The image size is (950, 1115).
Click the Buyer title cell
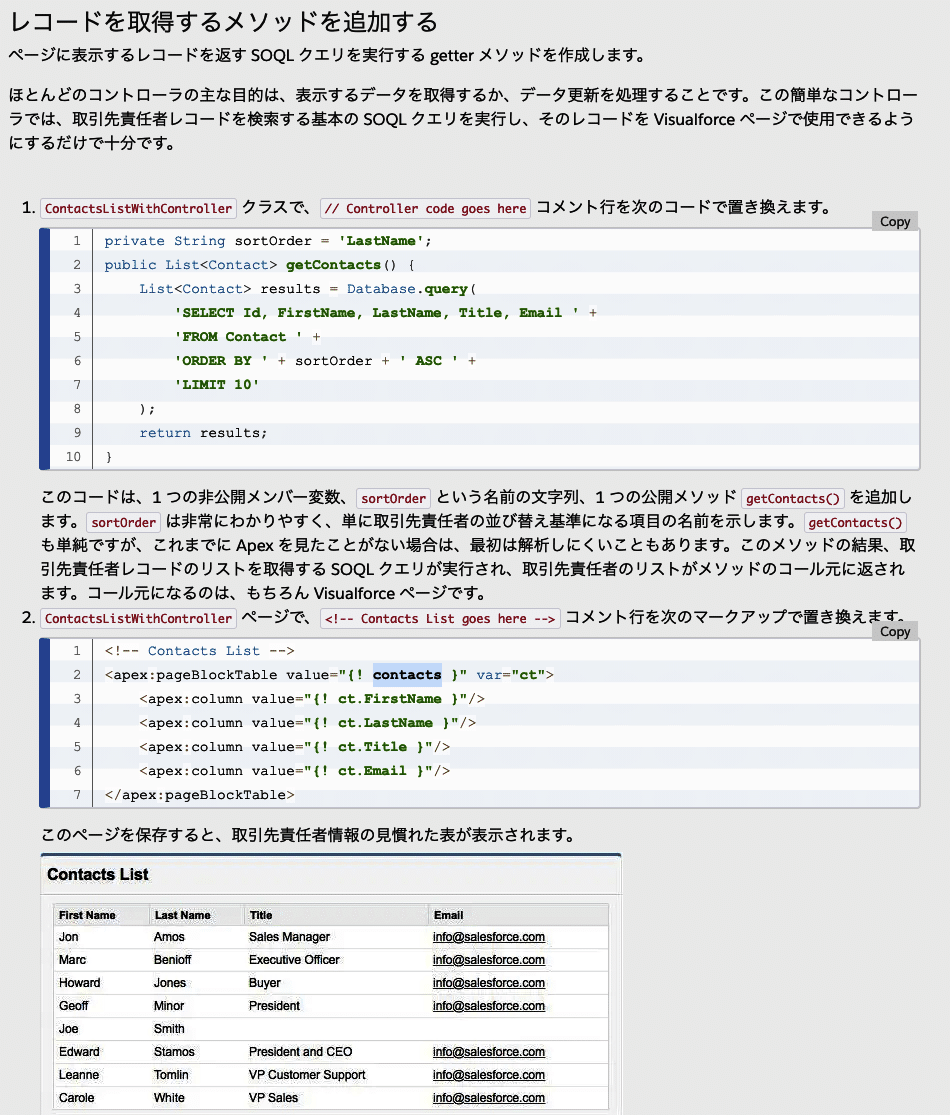click(265, 983)
